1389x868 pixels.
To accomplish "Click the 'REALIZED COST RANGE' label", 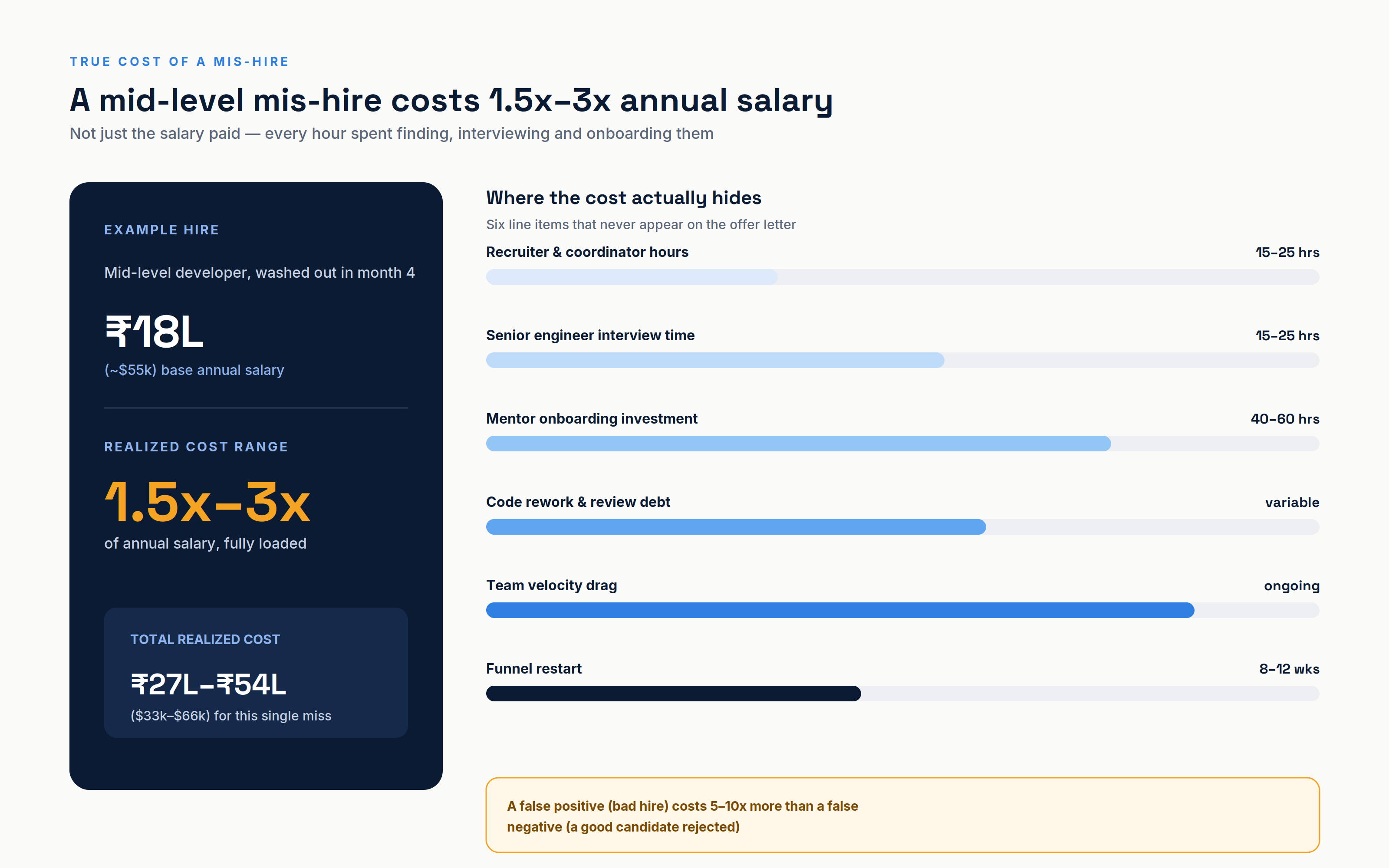I will [x=196, y=447].
